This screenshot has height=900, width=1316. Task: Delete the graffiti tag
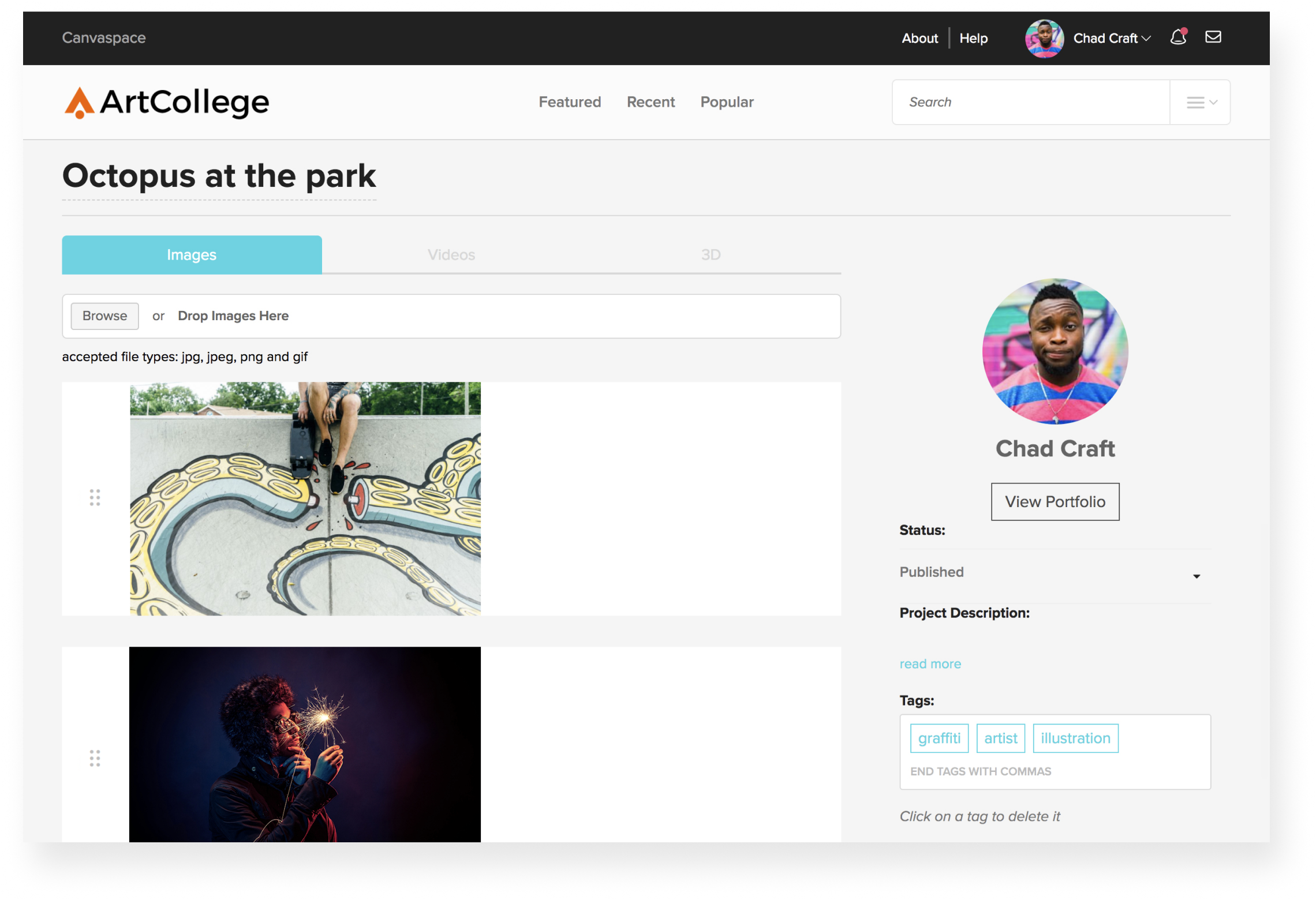(x=939, y=738)
